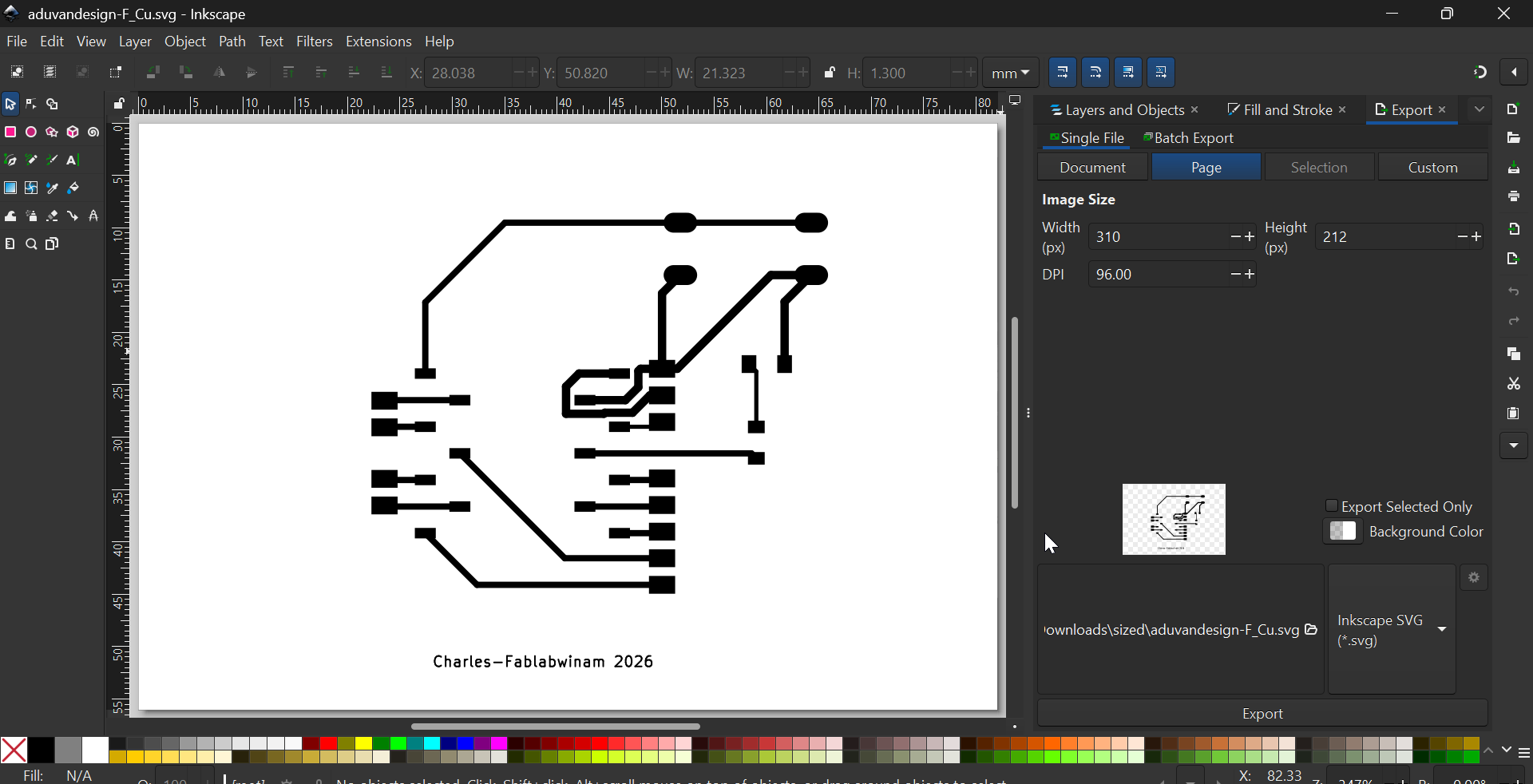Click the Background Color swatch

tap(1343, 532)
